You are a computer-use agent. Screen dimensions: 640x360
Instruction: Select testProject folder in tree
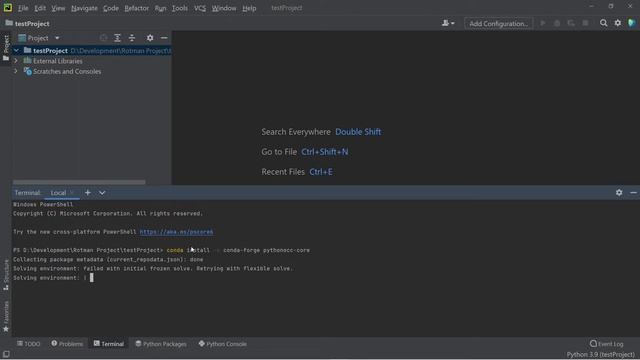[50, 51]
